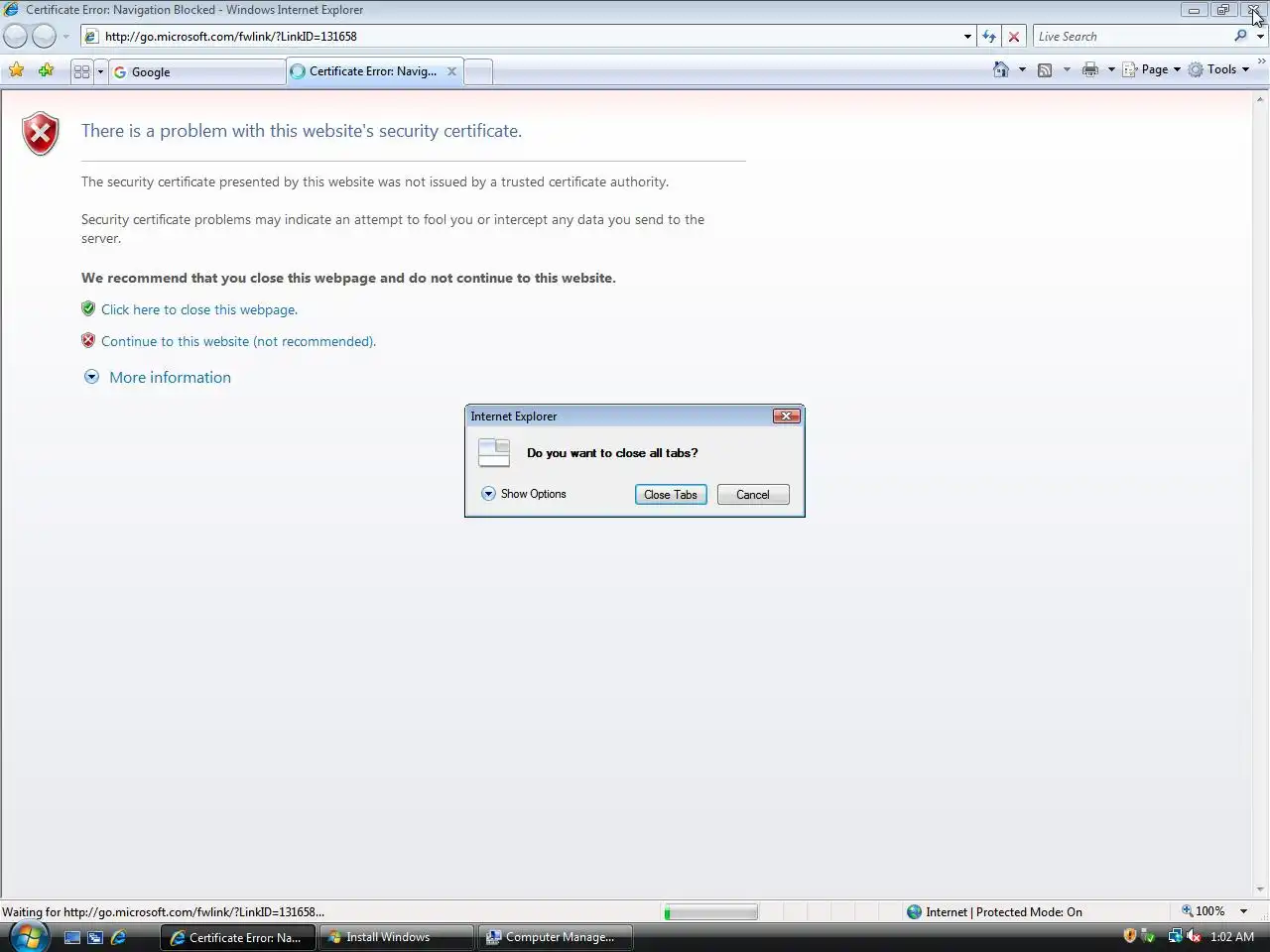Click Certificate Error taskbar button
This screenshot has height=952, width=1270.
[x=237, y=937]
